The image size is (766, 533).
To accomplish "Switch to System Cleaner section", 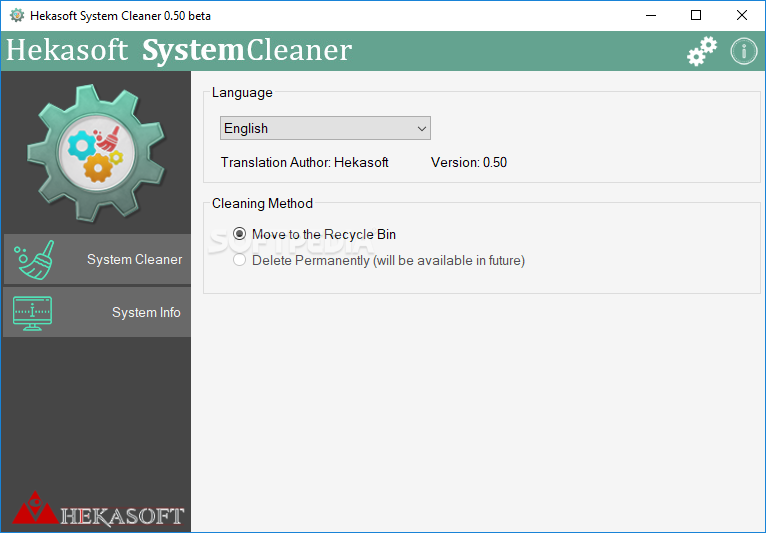I will coord(97,259).
